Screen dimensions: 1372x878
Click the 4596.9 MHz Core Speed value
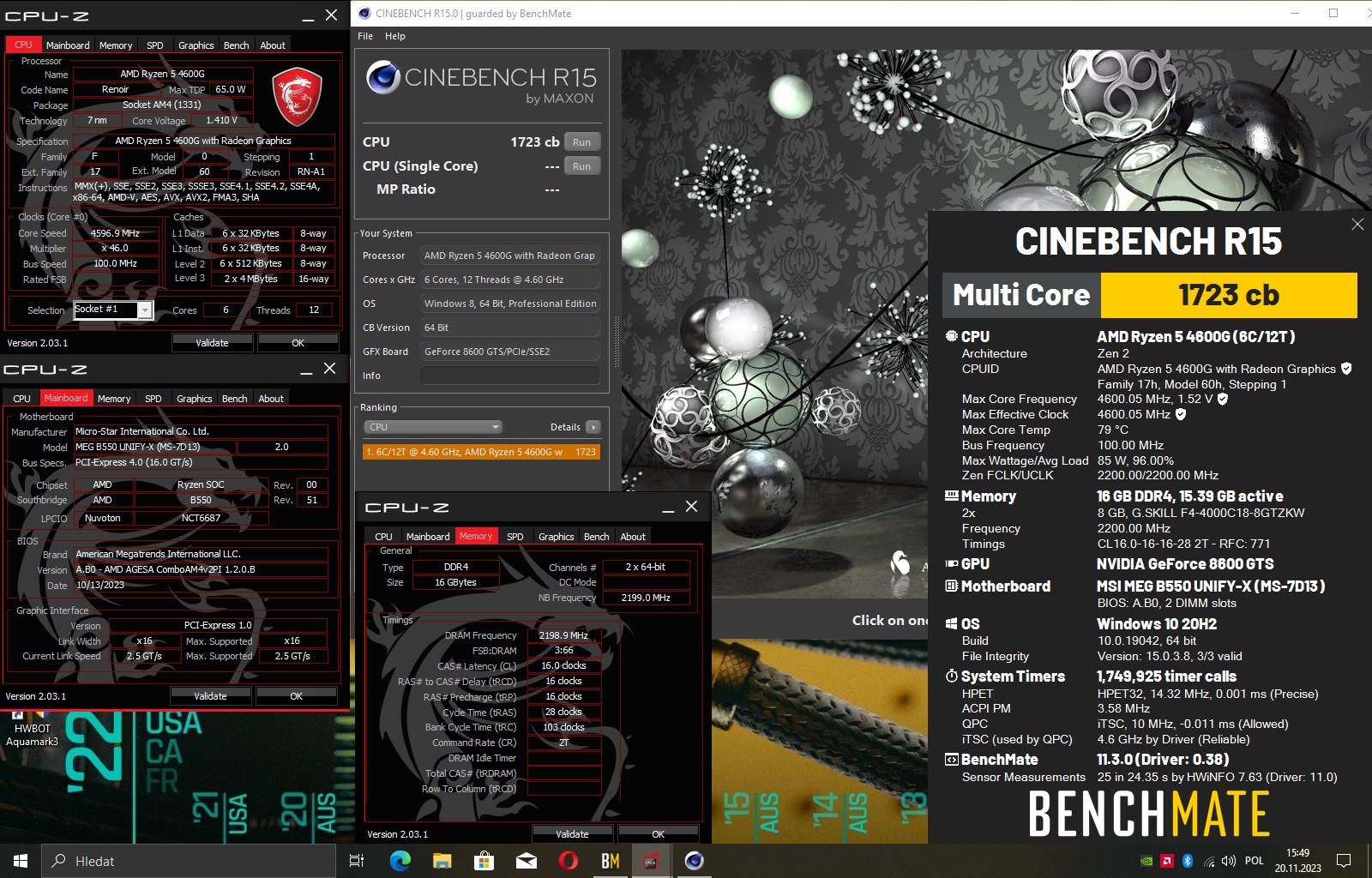tap(116, 233)
